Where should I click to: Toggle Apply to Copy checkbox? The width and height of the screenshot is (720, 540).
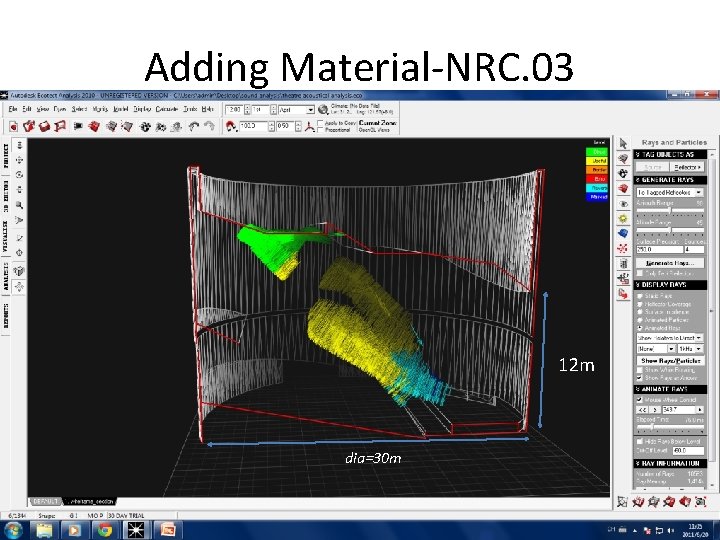click(x=320, y=123)
